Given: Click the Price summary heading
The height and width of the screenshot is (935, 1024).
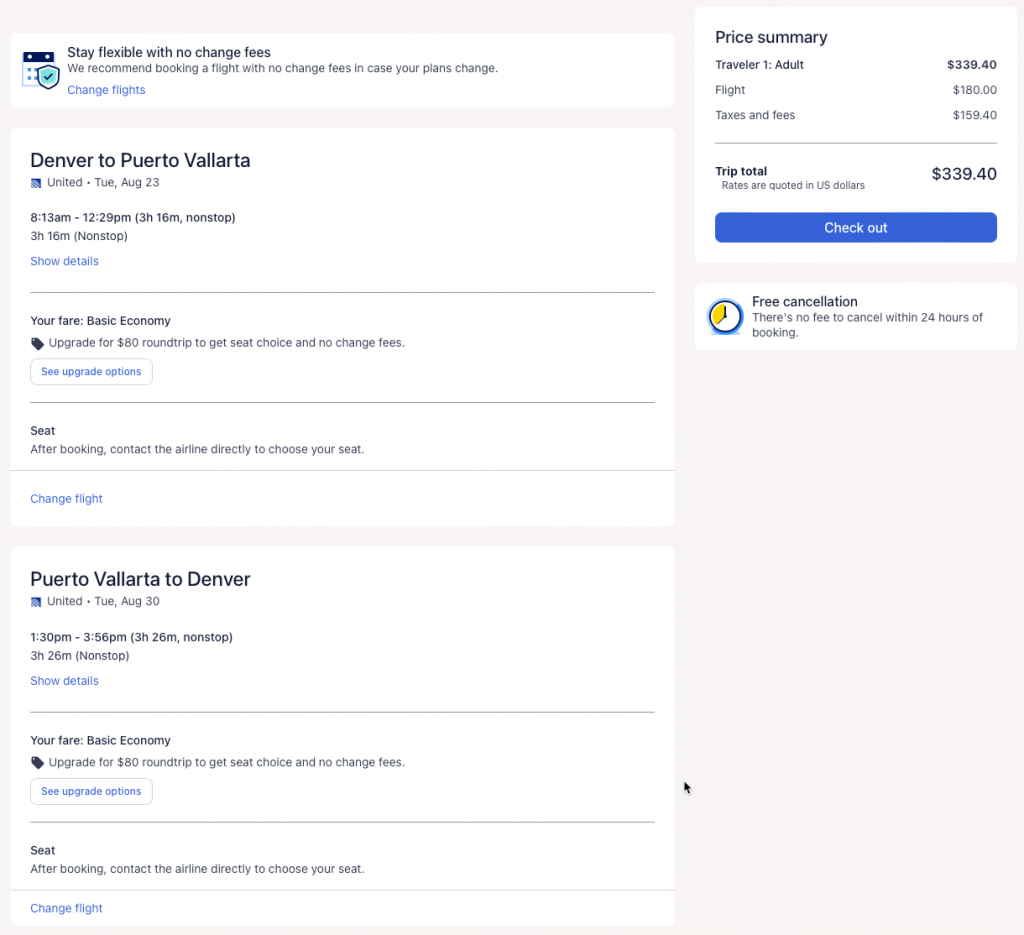Looking at the screenshot, I should click(x=771, y=37).
